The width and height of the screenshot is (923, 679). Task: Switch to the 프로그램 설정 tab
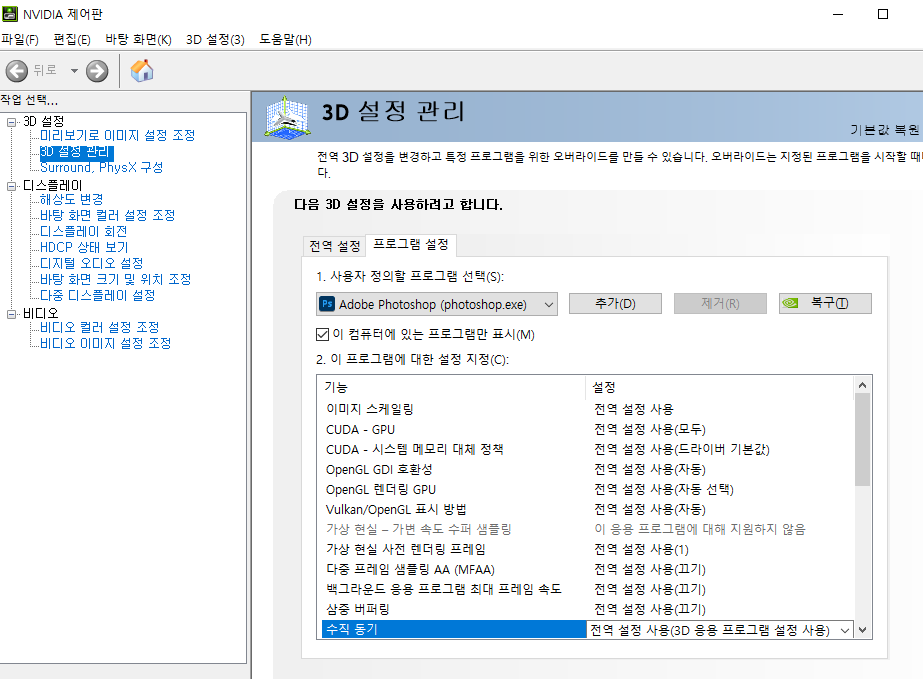point(411,244)
